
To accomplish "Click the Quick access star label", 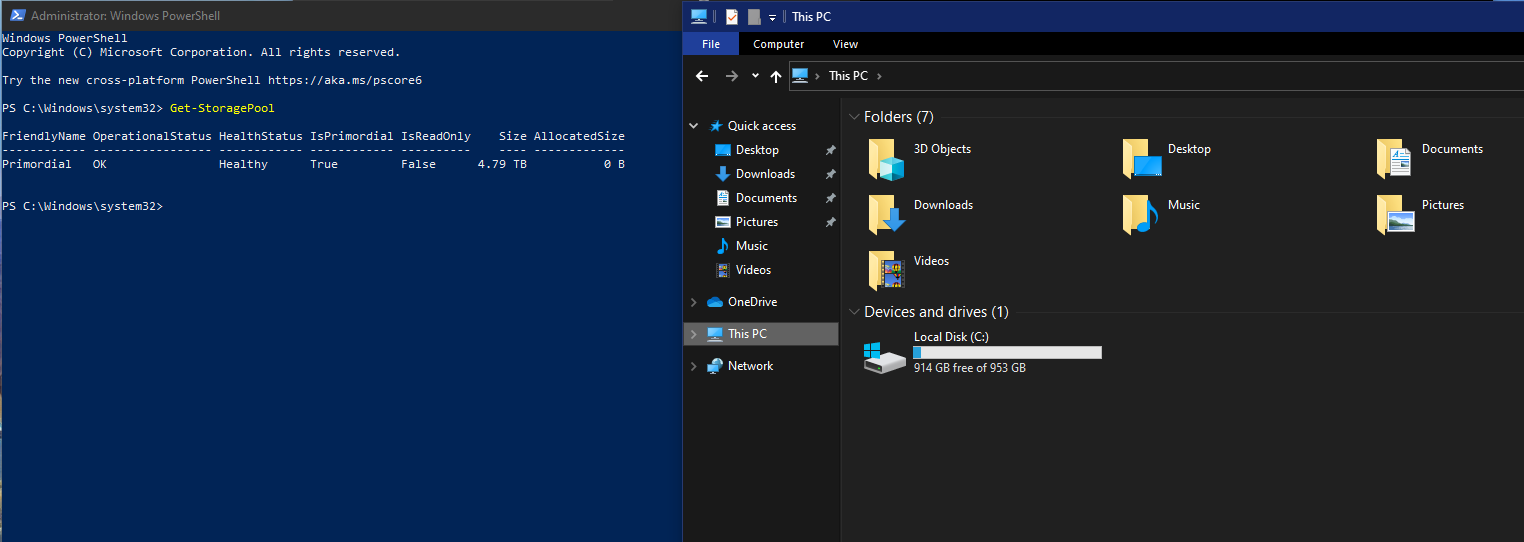I will [x=762, y=126].
